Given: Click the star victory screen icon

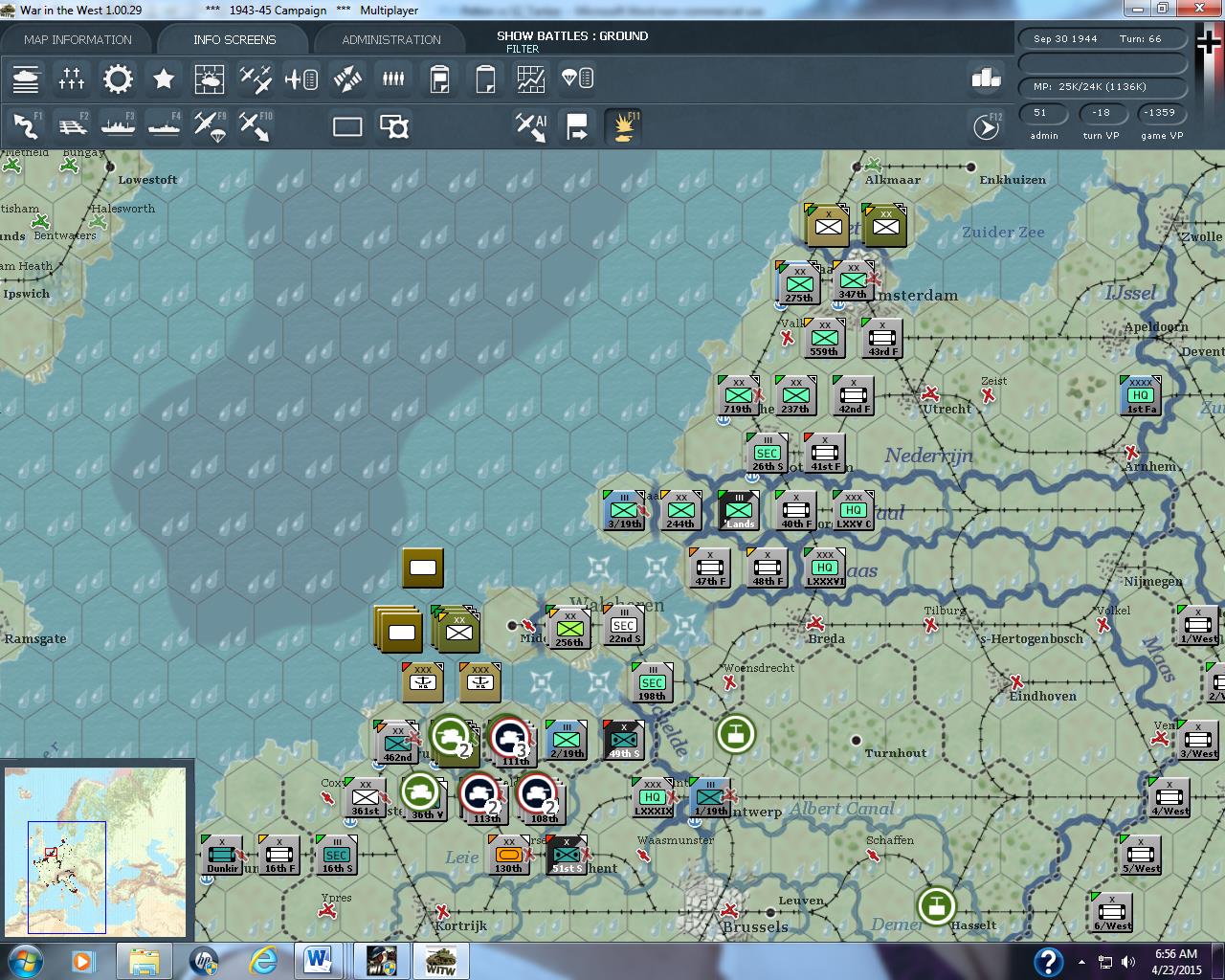Looking at the screenshot, I should (164, 78).
